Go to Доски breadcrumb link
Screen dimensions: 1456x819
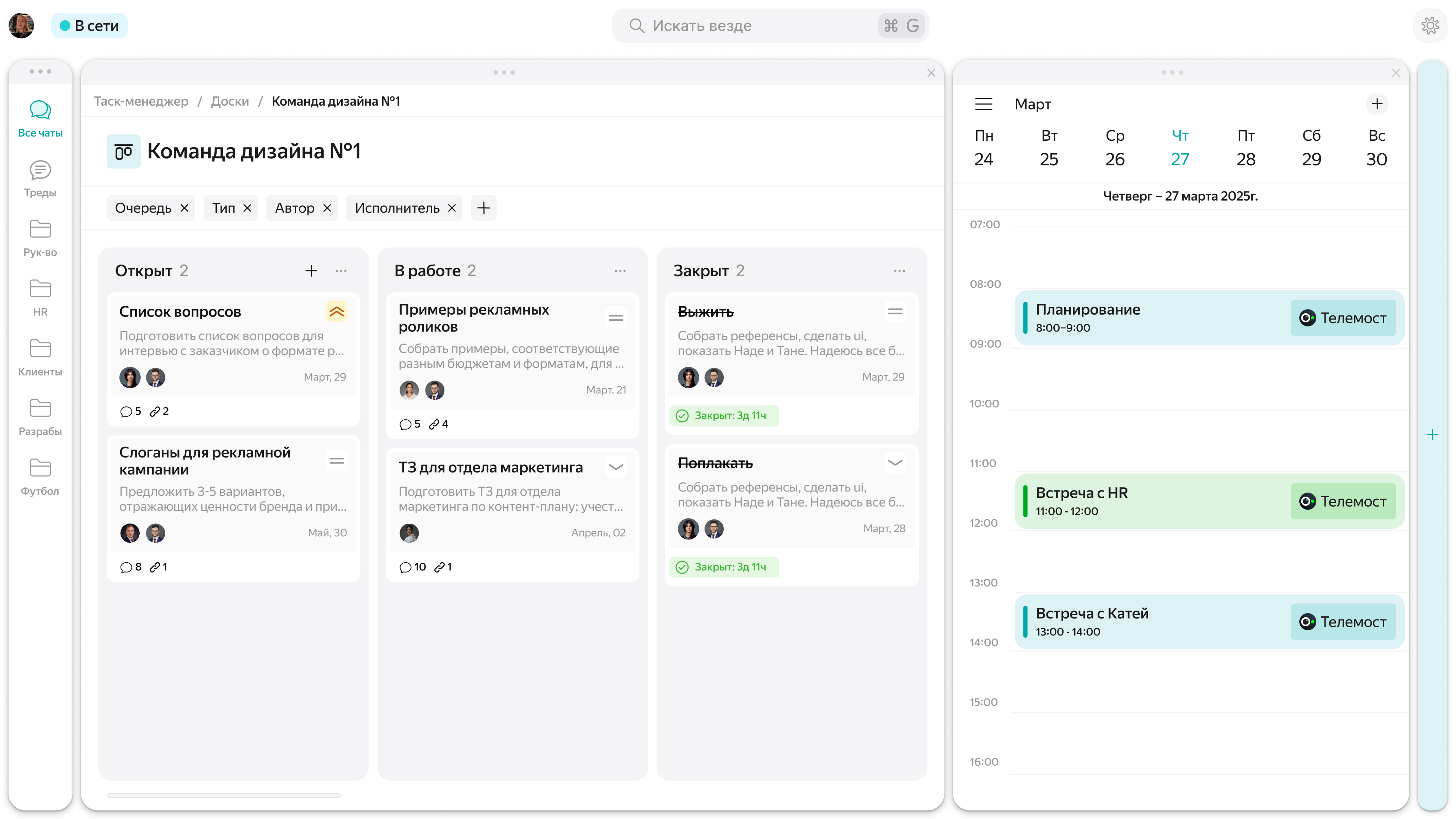point(230,101)
